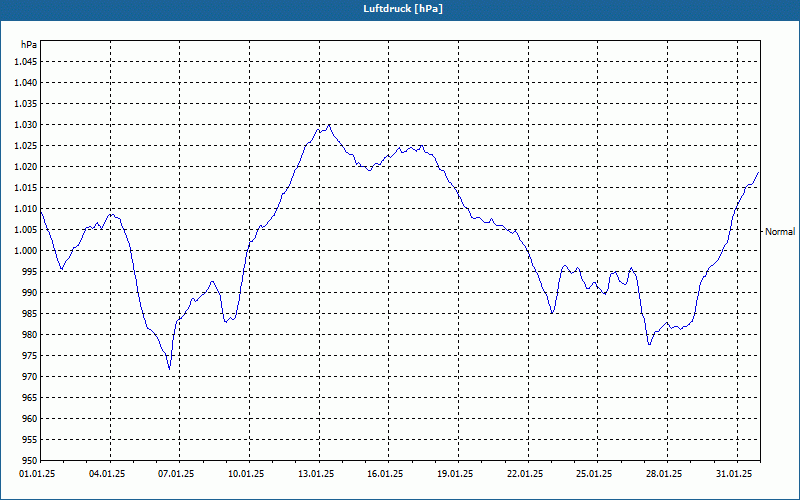Click the 13.01.25 date label

[x=316, y=474]
